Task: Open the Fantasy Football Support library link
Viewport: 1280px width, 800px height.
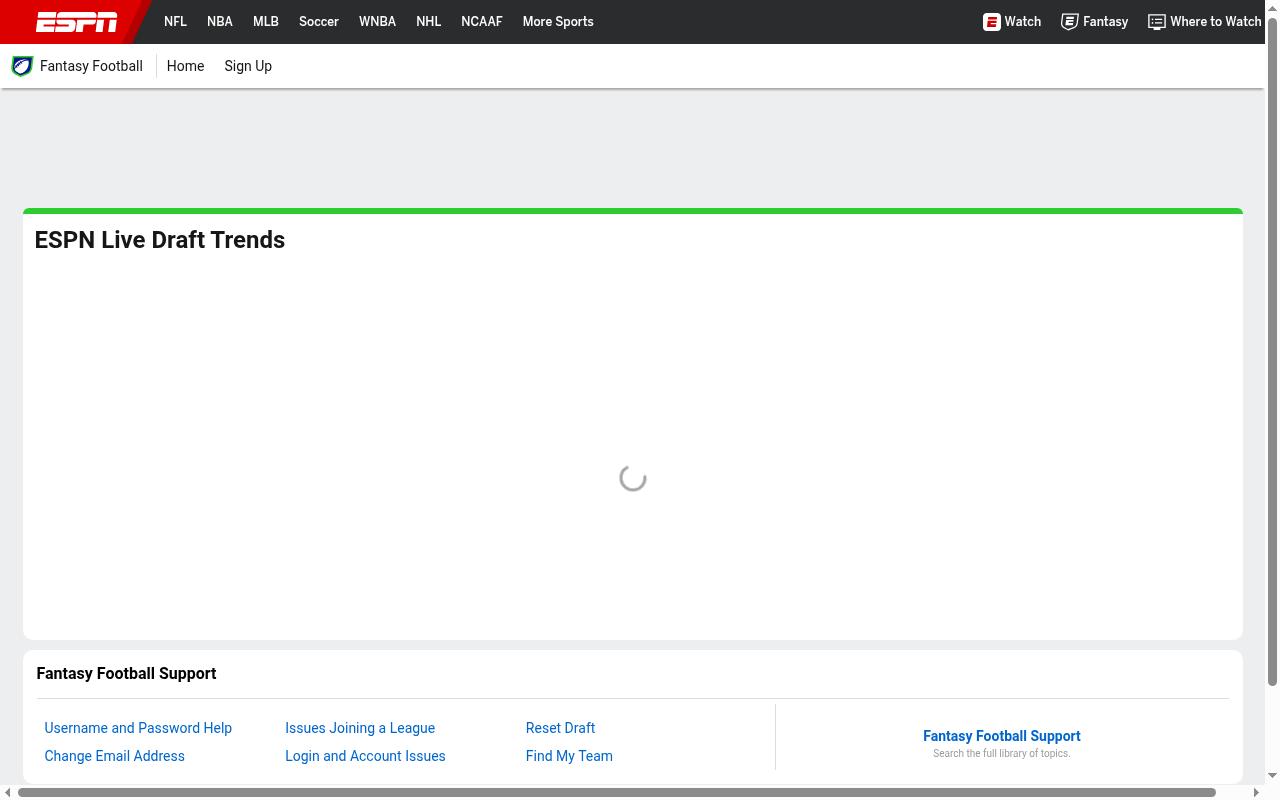Action: (x=1002, y=736)
